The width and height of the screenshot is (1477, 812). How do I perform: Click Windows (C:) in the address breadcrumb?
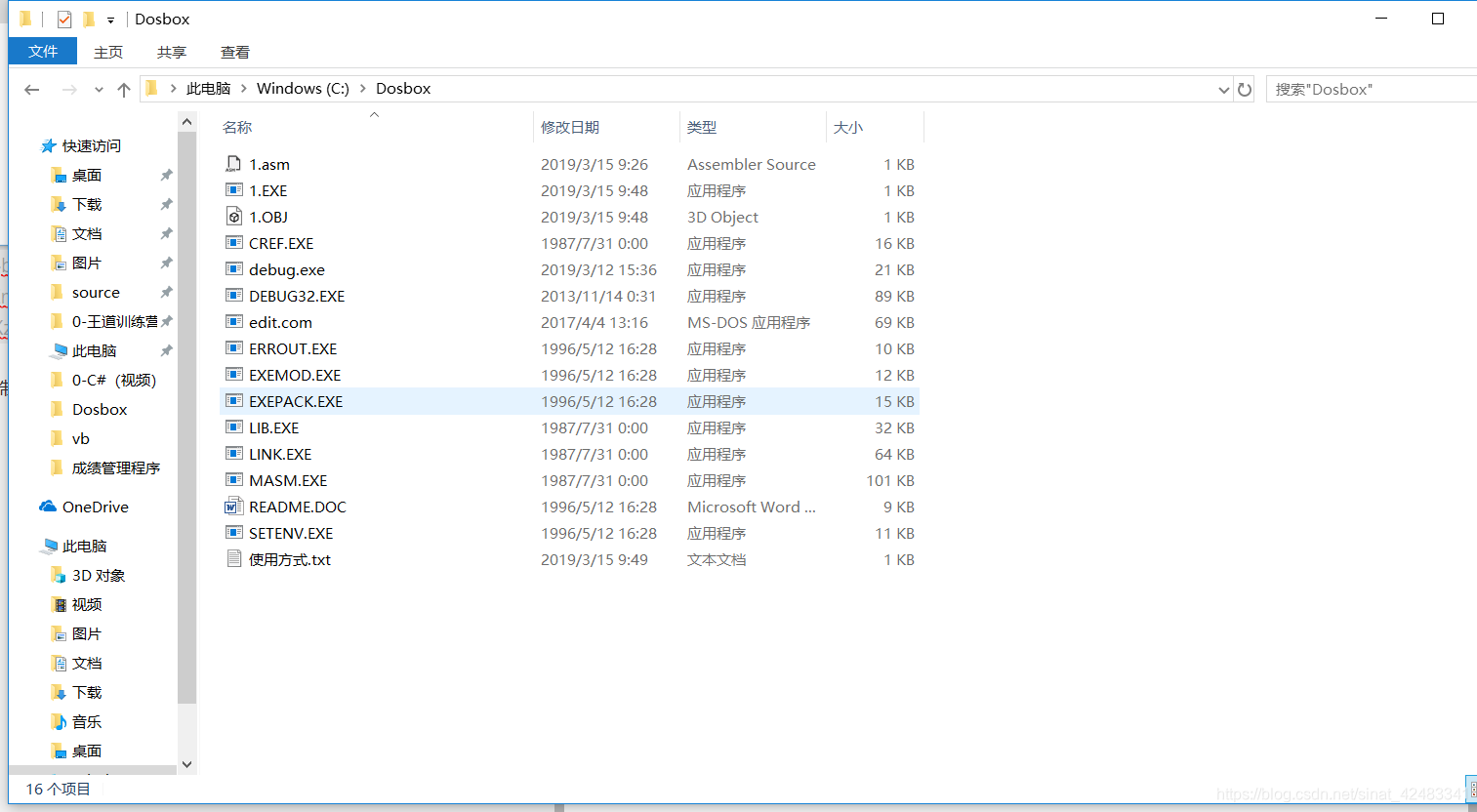pyautogui.click(x=303, y=88)
